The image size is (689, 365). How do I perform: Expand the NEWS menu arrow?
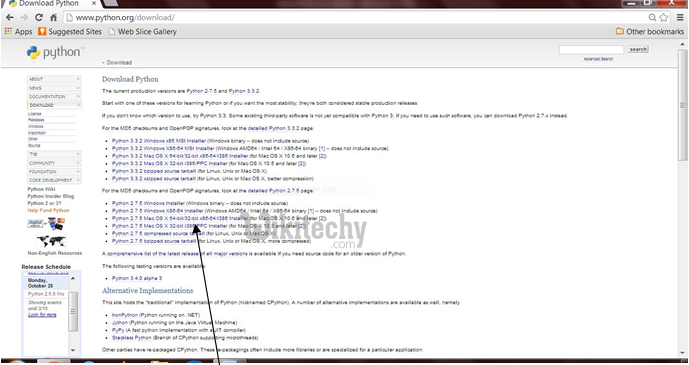(78, 88)
